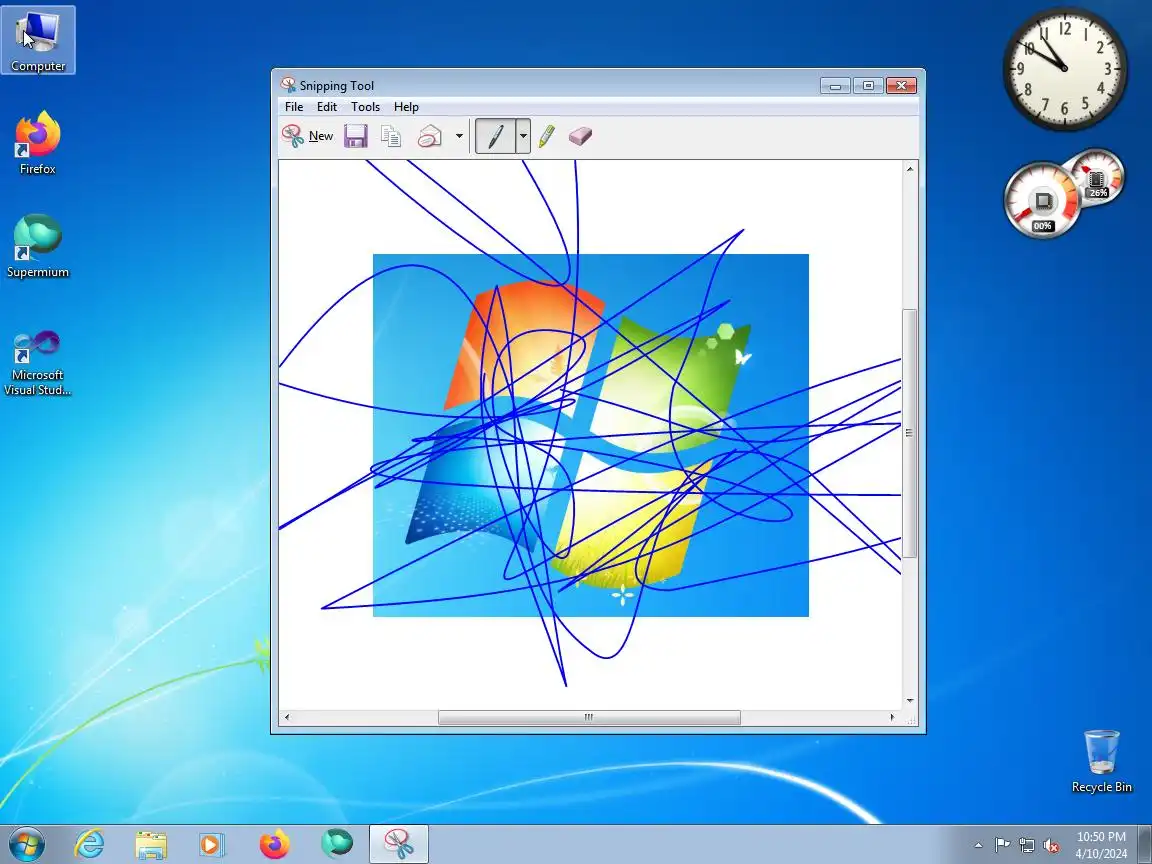This screenshot has height=864, width=1152.
Task: Click Snipping Tool taskbar button
Action: [398, 844]
